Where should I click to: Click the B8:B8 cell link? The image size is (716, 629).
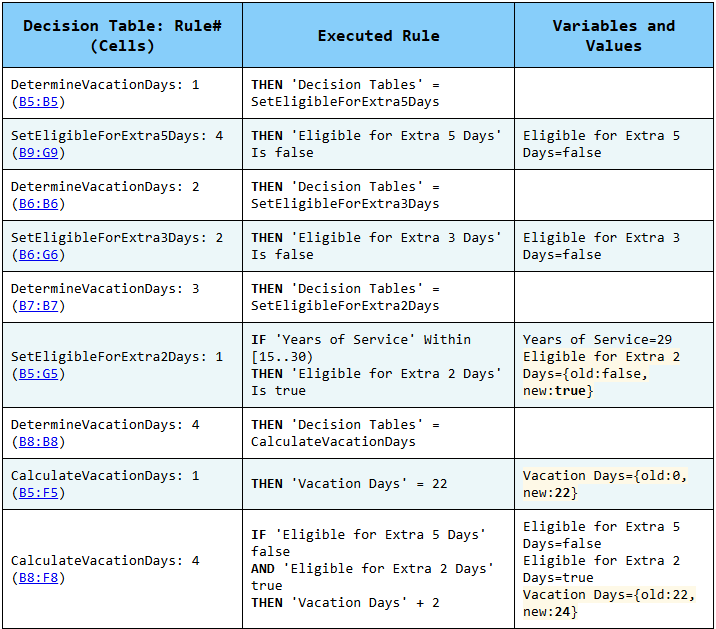coord(38,442)
